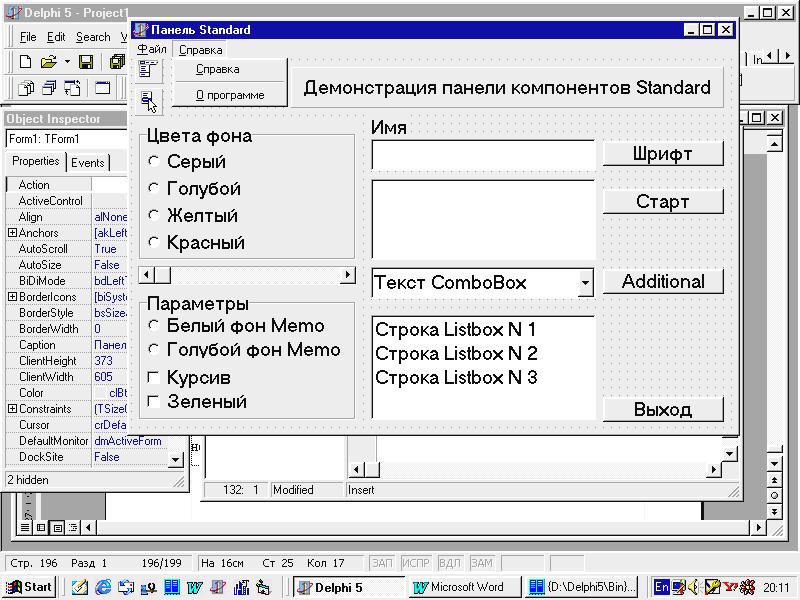This screenshot has height=600, width=800.
Task: Open Internet Explorer from the quick launch
Action: pos(103,587)
